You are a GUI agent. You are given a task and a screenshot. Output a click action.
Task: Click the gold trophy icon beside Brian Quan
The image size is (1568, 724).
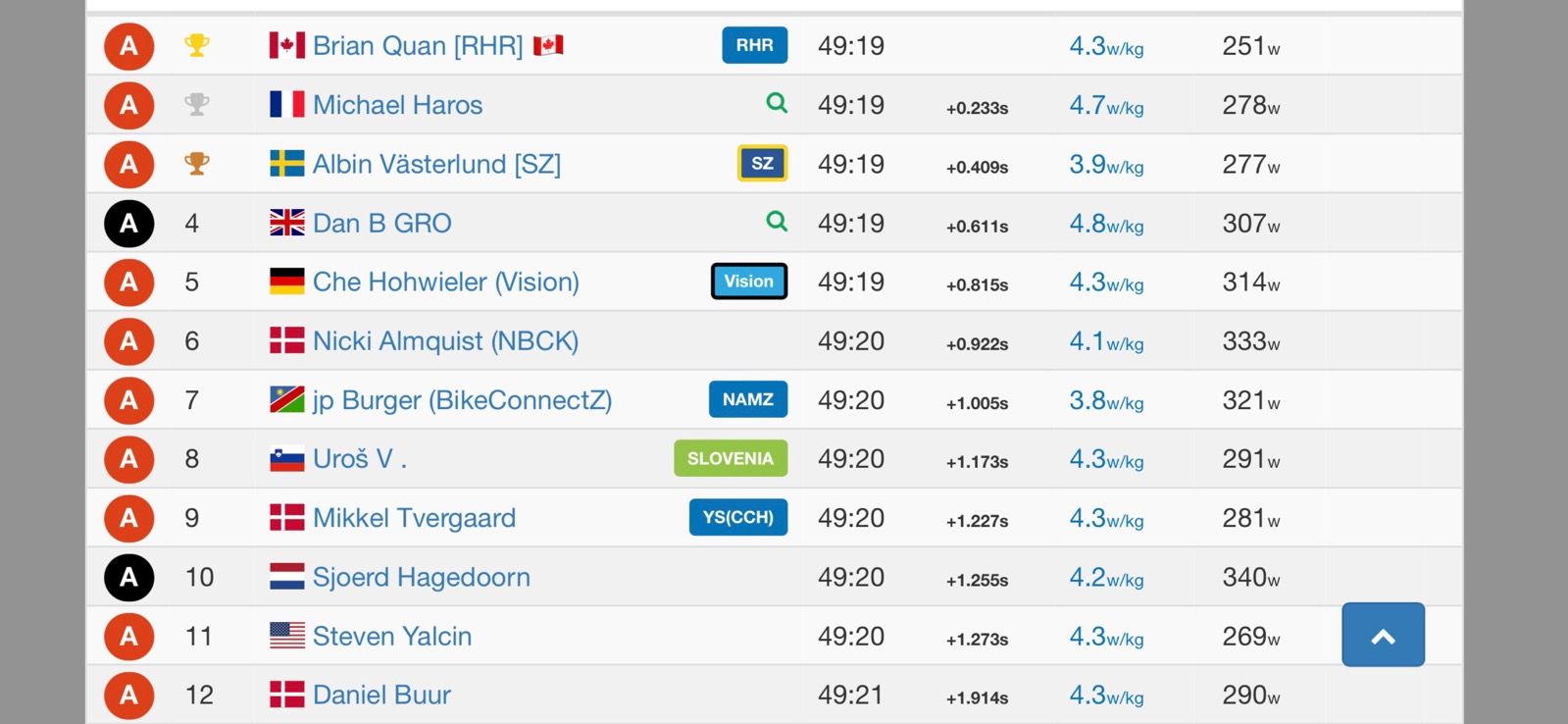tap(197, 45)
